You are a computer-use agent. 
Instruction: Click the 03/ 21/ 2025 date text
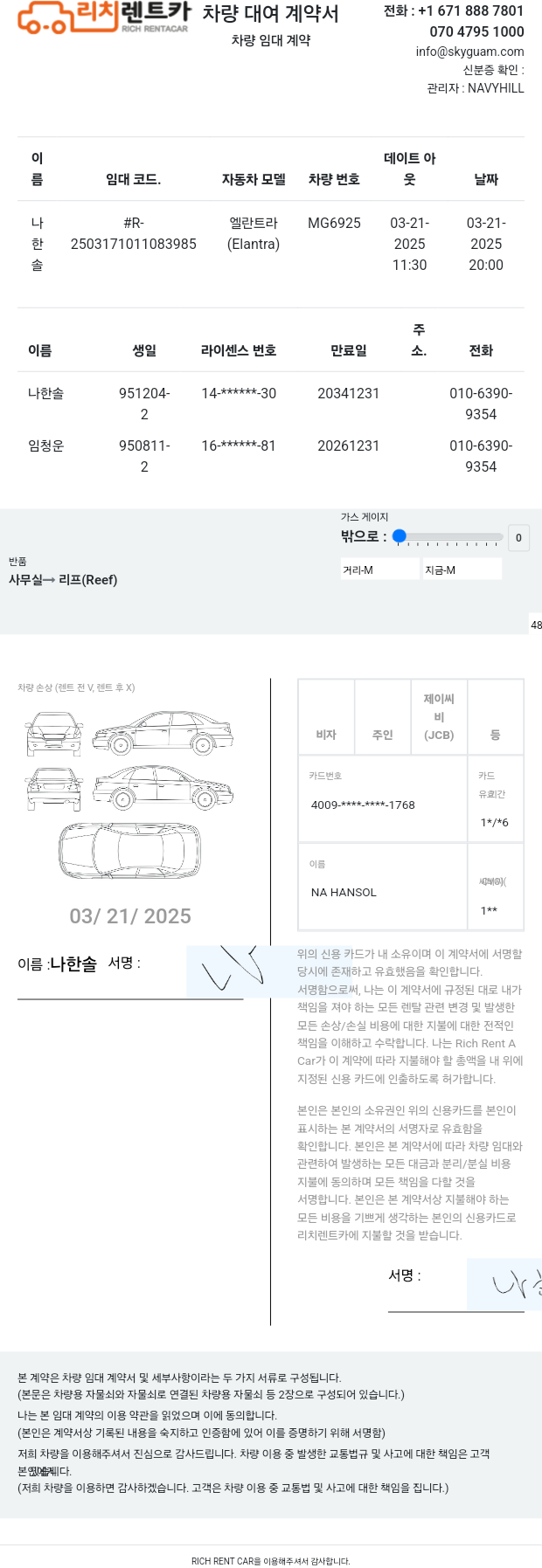tap(130, 915)
